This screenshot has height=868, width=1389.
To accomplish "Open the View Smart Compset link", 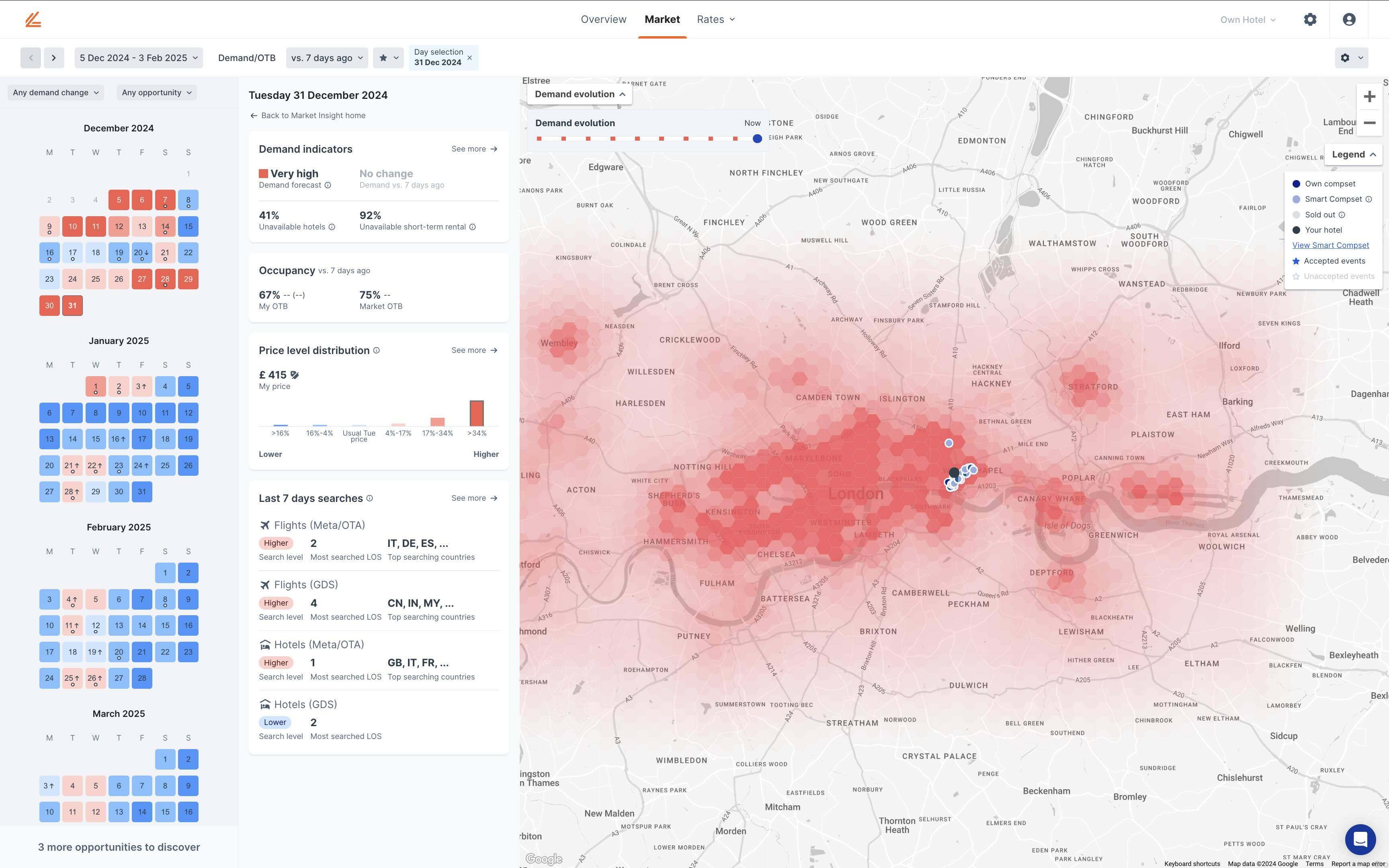I will [1330, 245].
